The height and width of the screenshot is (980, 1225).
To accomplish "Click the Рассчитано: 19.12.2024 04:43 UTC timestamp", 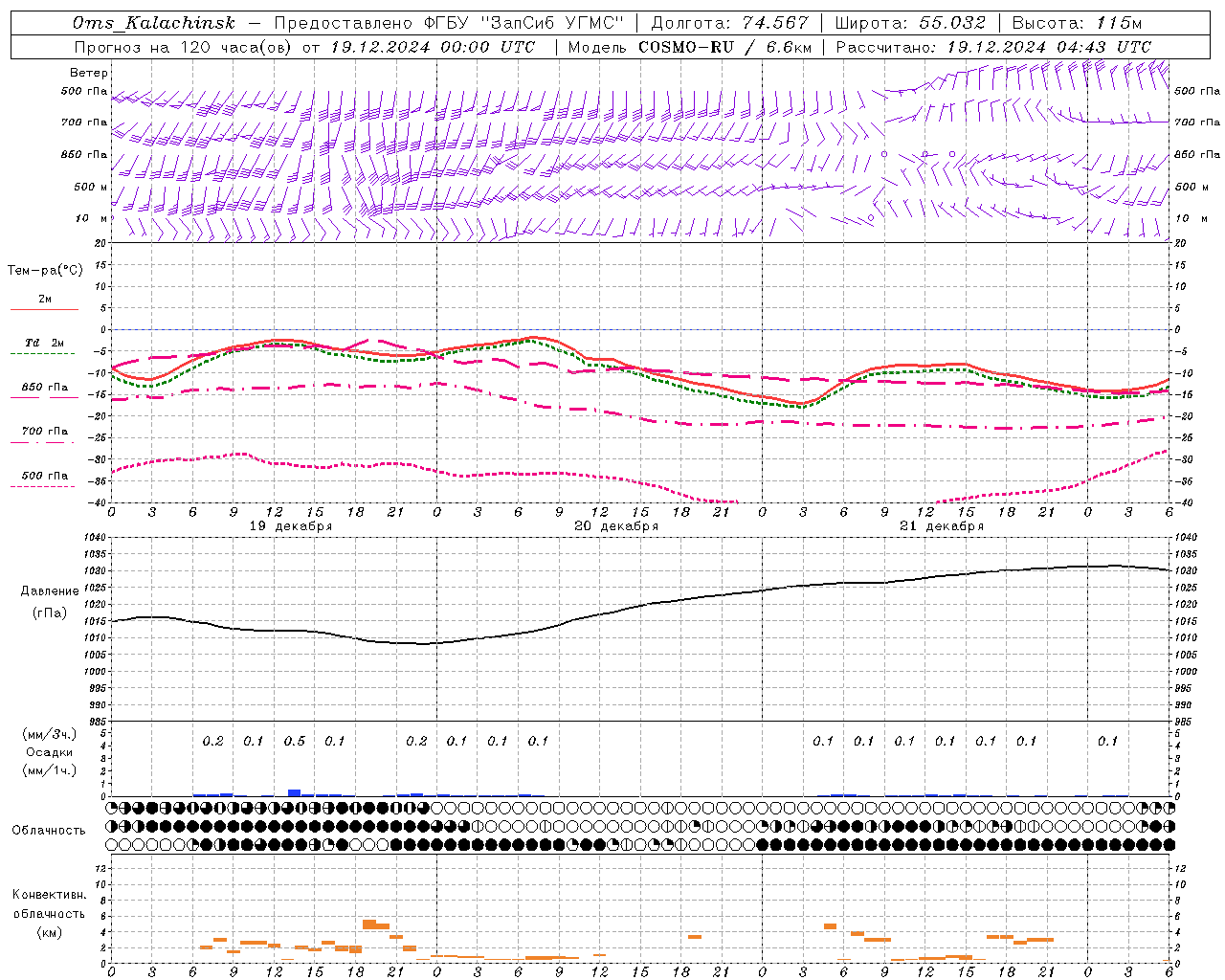I will 993,47.
